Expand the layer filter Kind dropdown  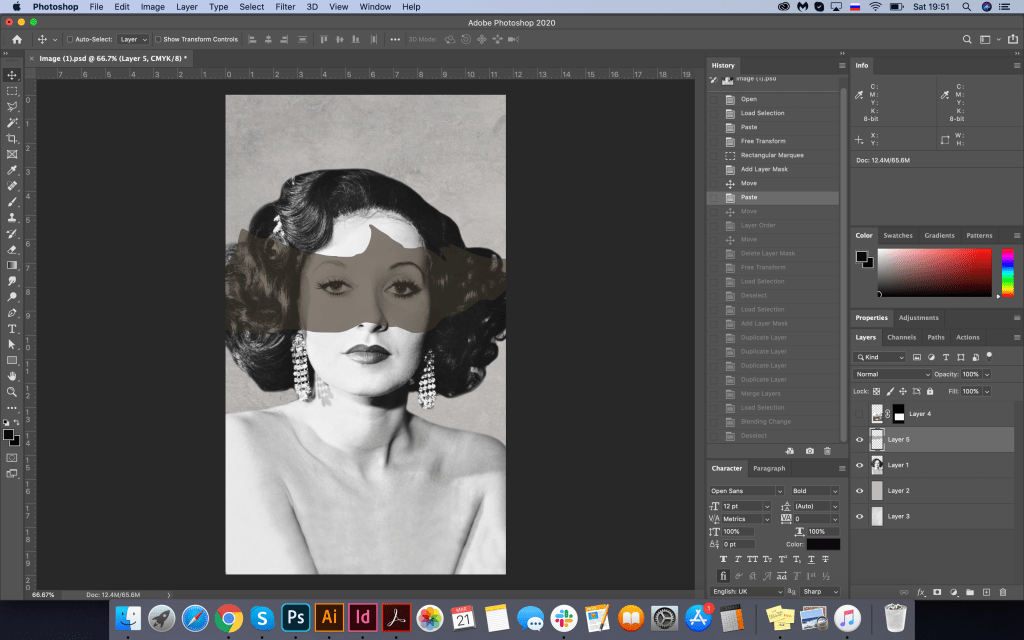(x=880, y=357)
